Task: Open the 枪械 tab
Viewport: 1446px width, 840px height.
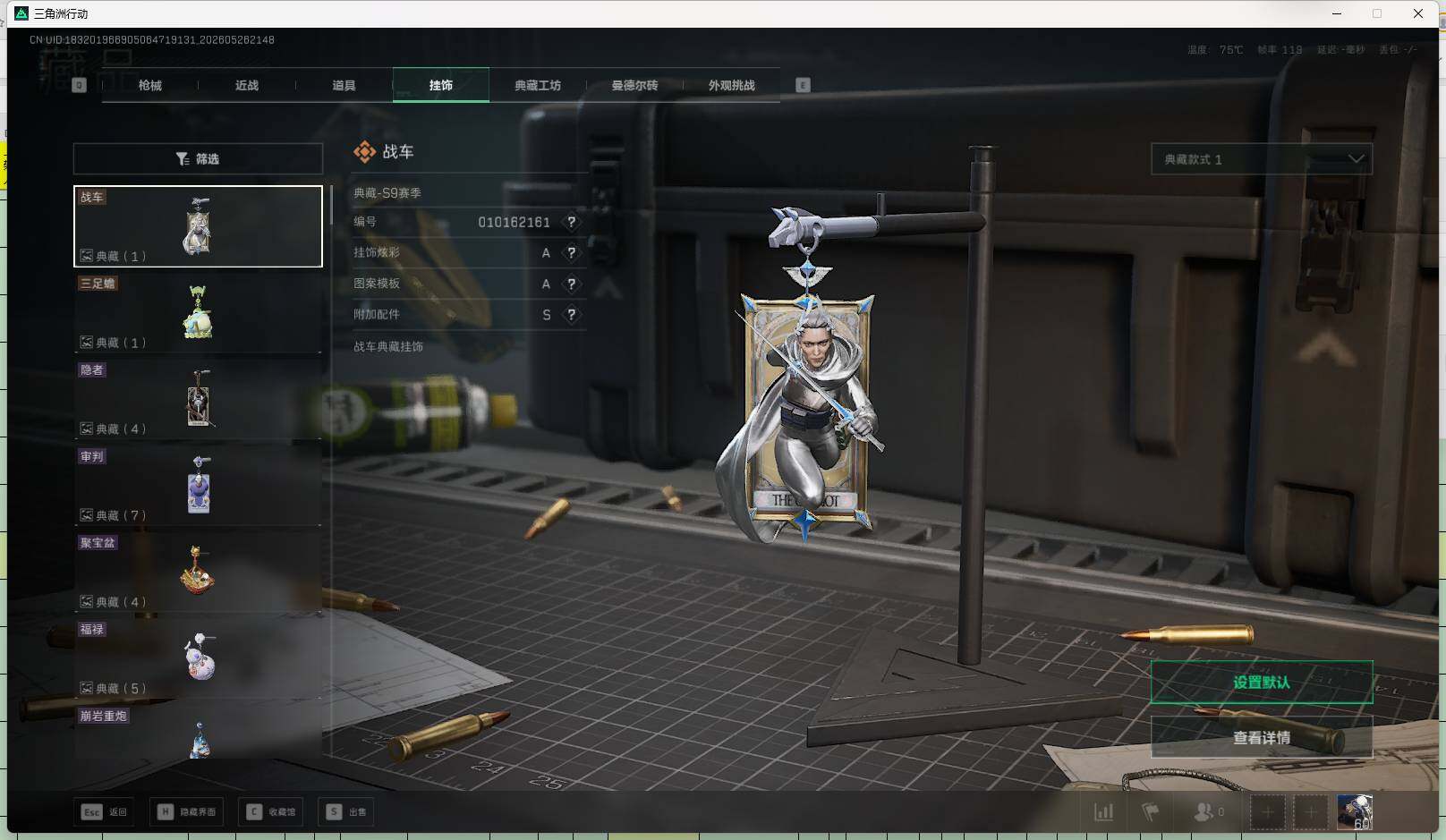Action: [x=150, y=85]
